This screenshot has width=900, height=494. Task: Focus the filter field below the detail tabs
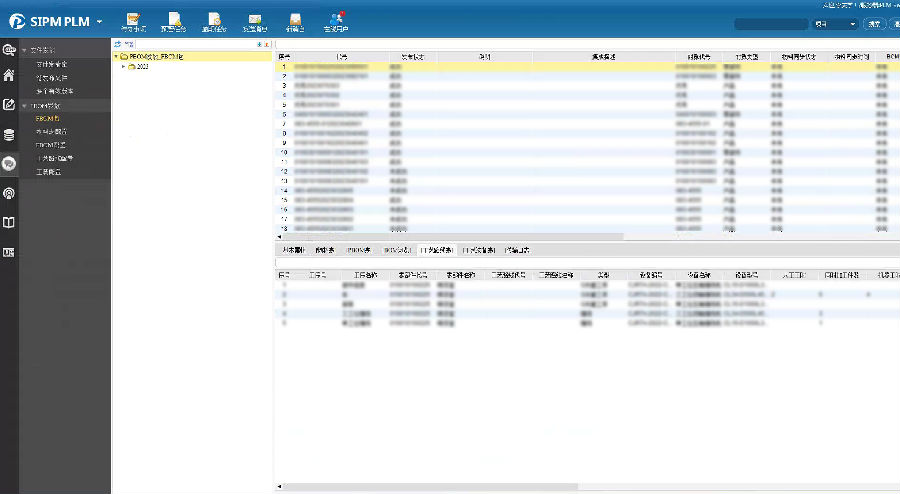[588, 263]
